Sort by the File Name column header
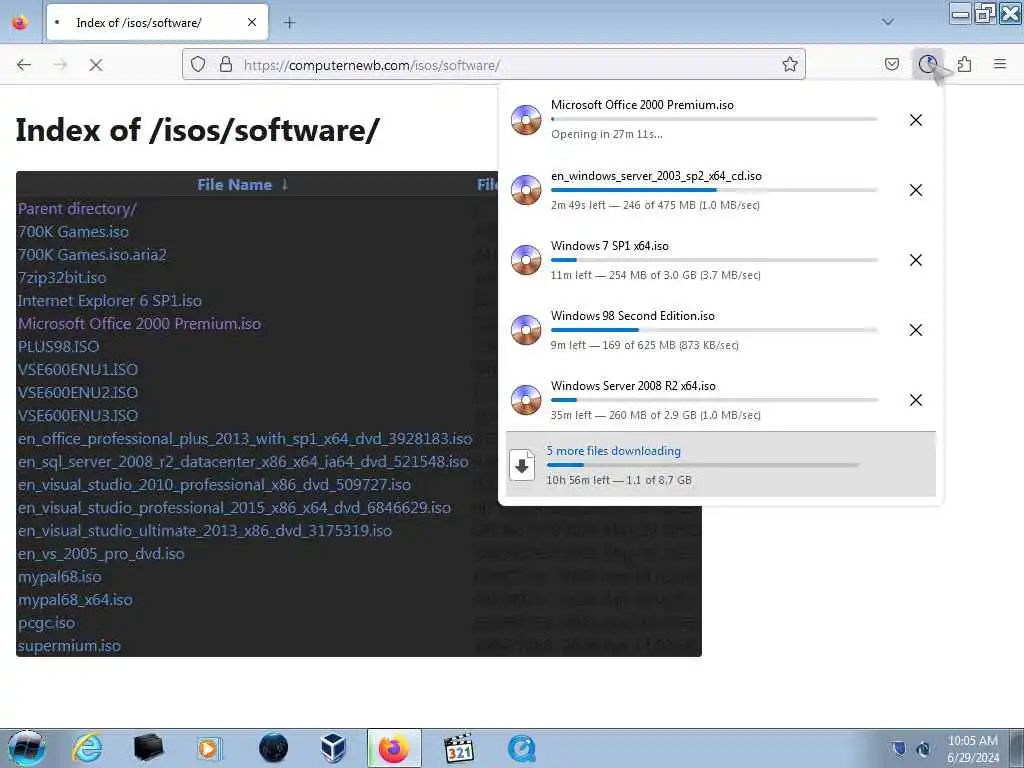The width and height of the screenshot is (1024, 768). 242,185
